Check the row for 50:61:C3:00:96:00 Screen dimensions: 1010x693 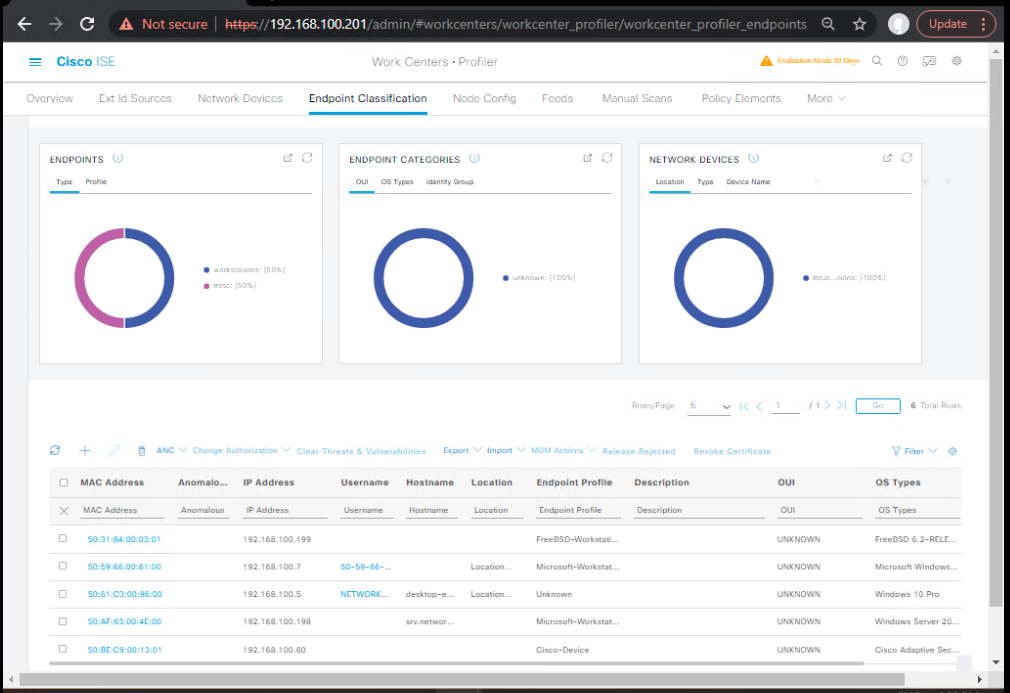[62, 594]
